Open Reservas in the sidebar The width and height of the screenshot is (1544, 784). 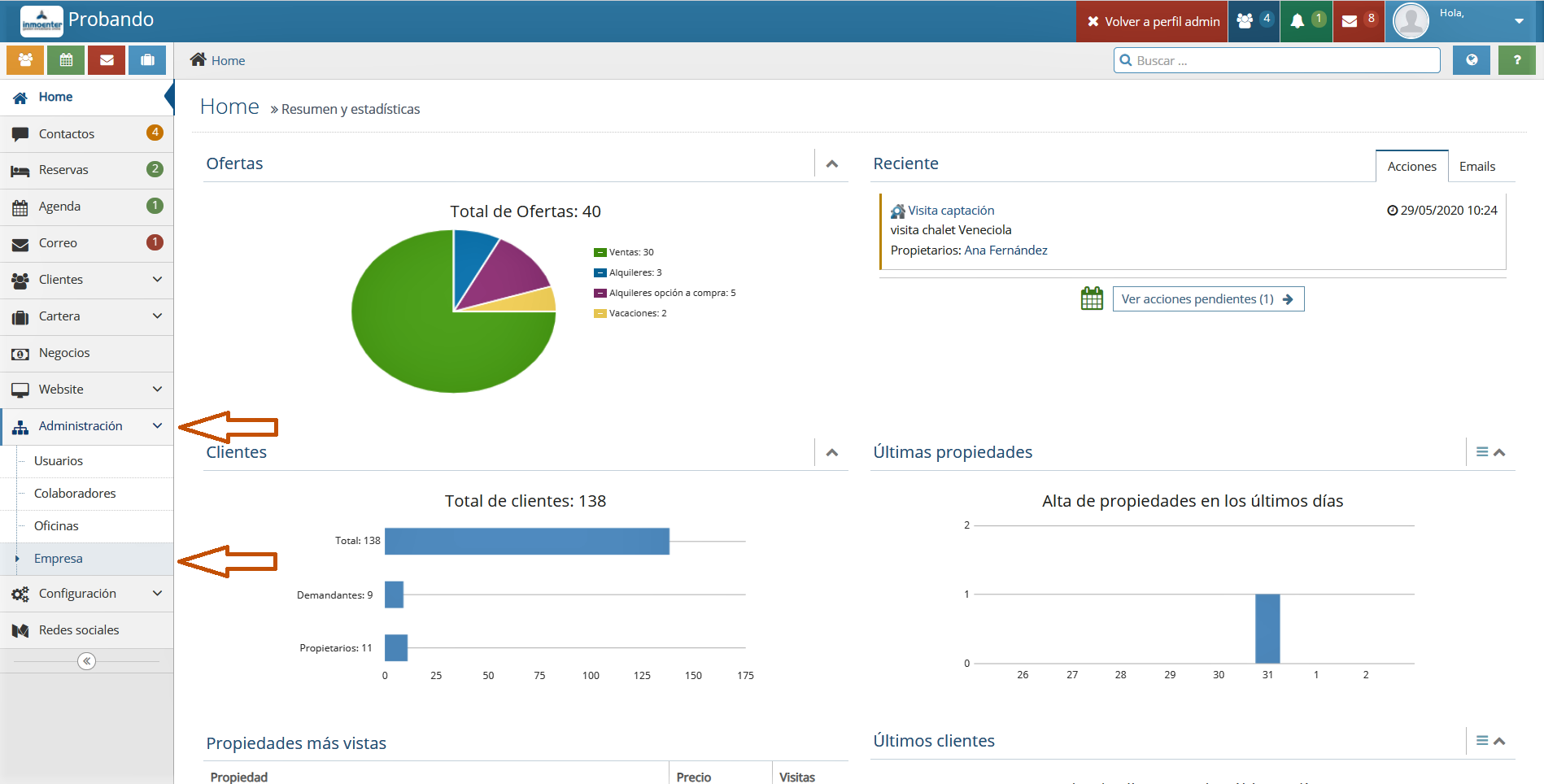pyautogui.click(x=86, y=171)
